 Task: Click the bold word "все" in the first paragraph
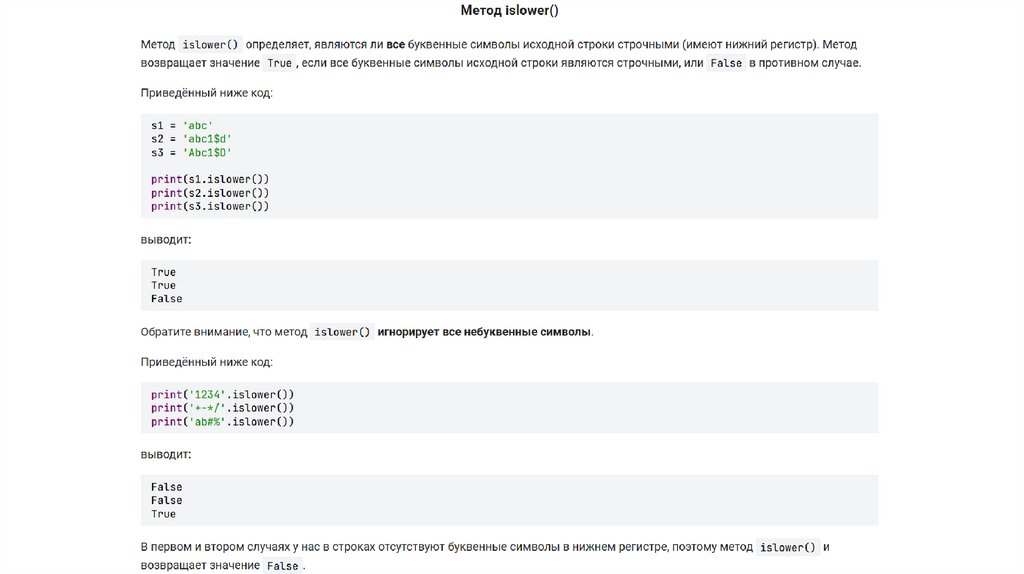pos(396,45)
